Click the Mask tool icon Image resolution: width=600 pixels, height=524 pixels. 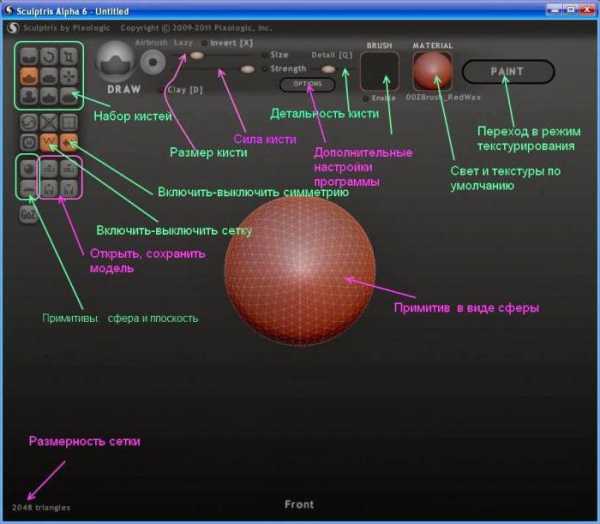point(29,142)
